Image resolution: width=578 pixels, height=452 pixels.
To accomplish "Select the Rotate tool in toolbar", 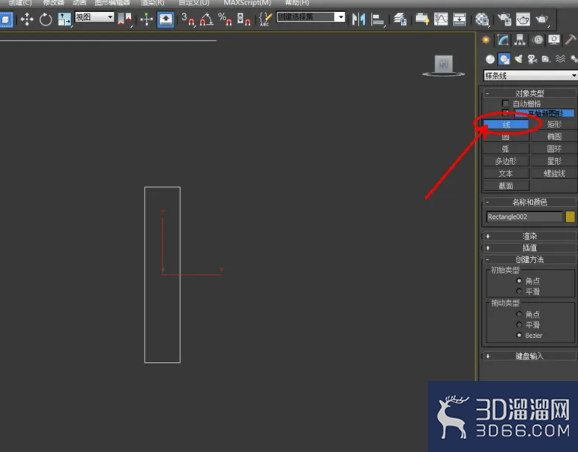I will pyautogui.click(x=46, y=19).
